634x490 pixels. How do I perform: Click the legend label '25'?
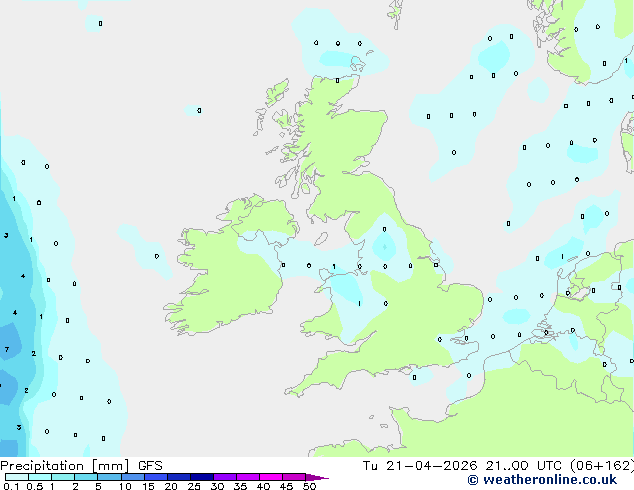point(194,486)
